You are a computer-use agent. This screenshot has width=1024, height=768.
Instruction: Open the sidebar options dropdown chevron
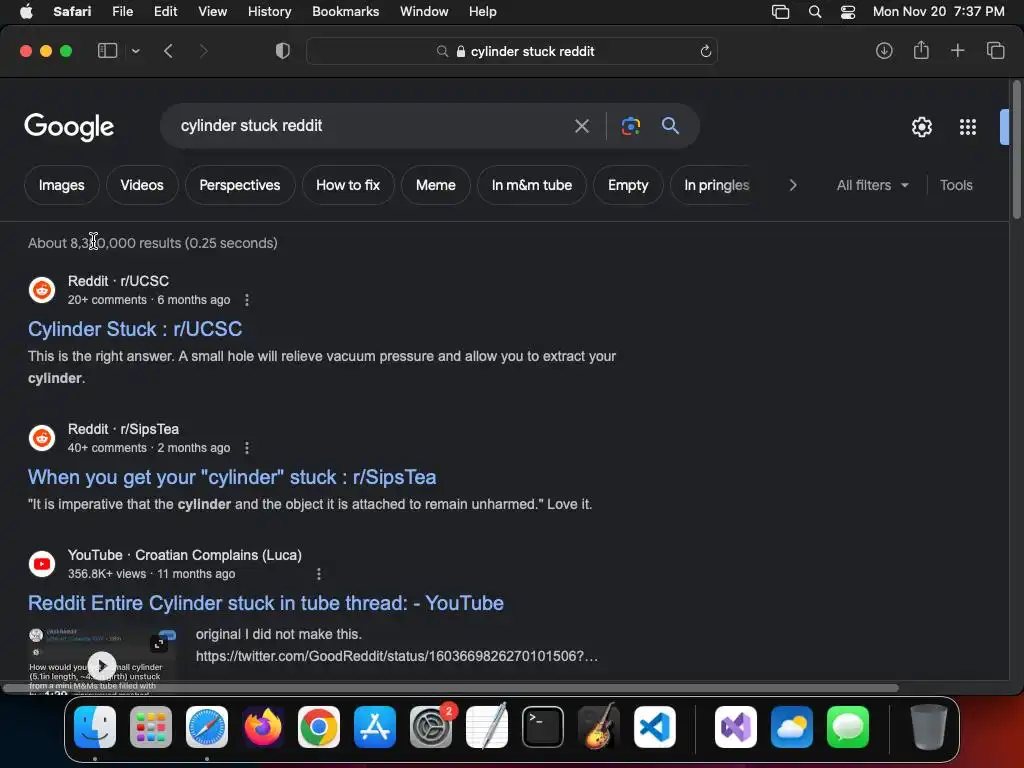coord(135,51)
